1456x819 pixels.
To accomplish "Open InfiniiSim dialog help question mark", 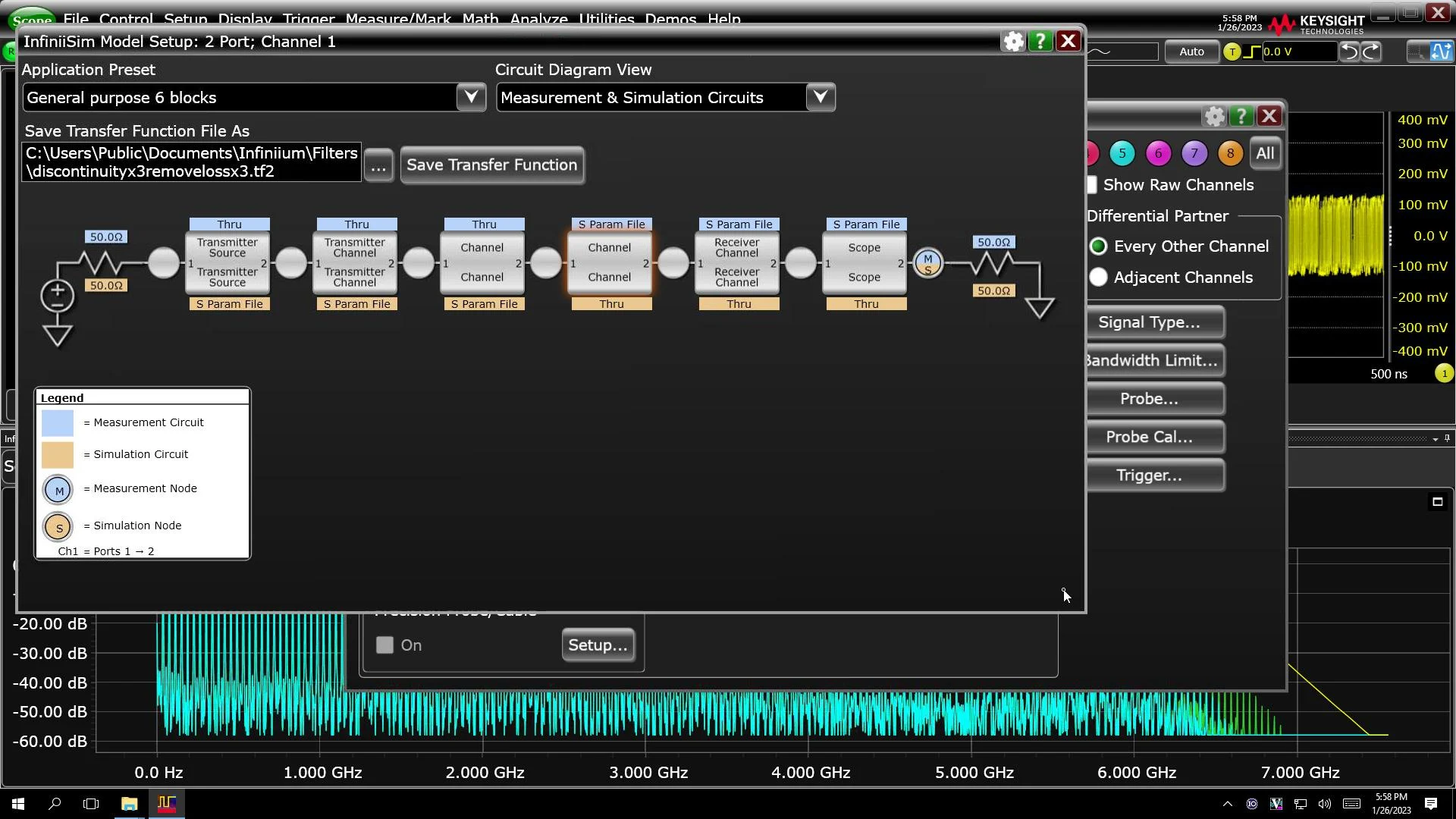I will click(1040, 42).
